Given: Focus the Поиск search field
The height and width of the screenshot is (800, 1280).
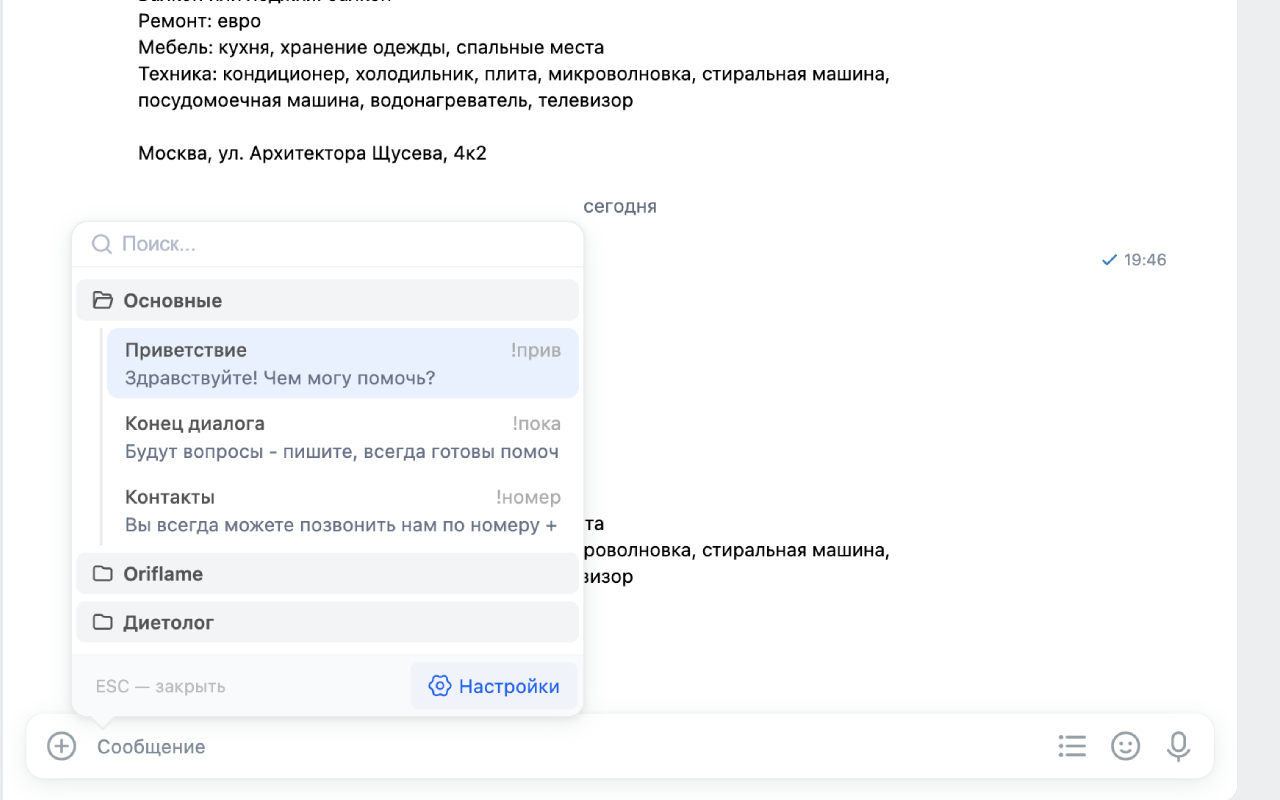Looking at the screenshot, I should point(328,244).
